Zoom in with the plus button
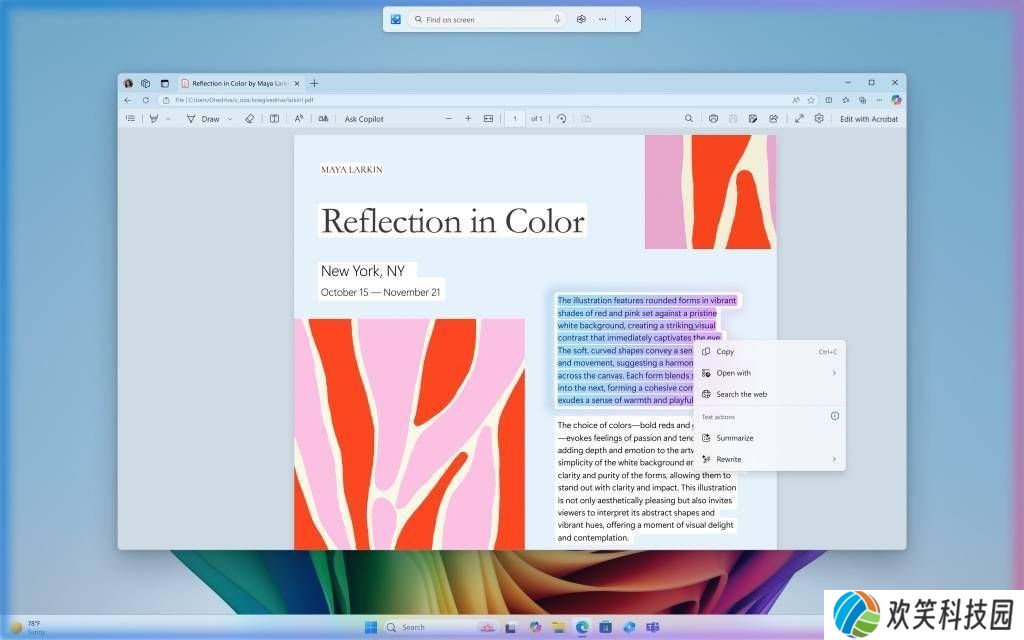The image size is (1024, 640). pyautogui.click(x=468, y=119)
